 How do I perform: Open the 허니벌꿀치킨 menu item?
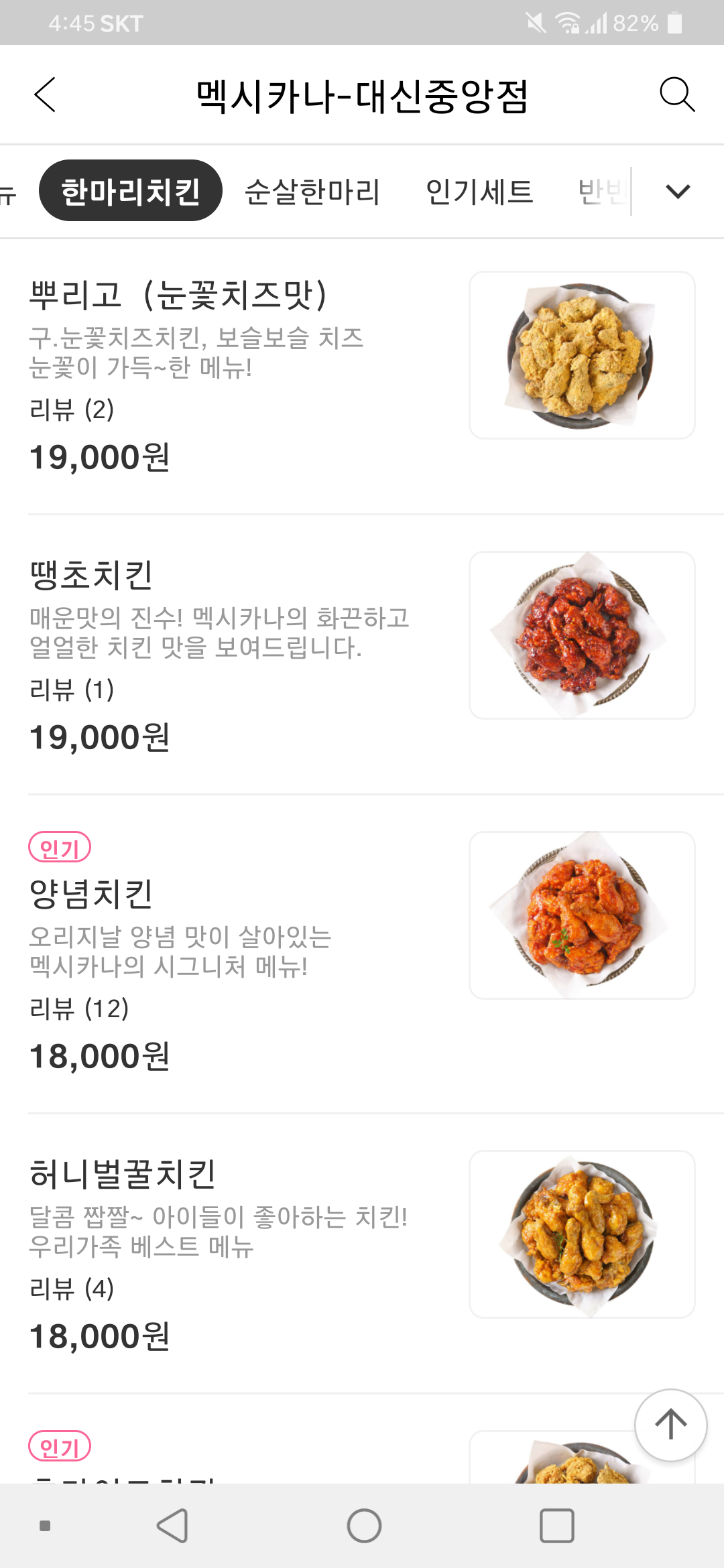pos(123,1174)
